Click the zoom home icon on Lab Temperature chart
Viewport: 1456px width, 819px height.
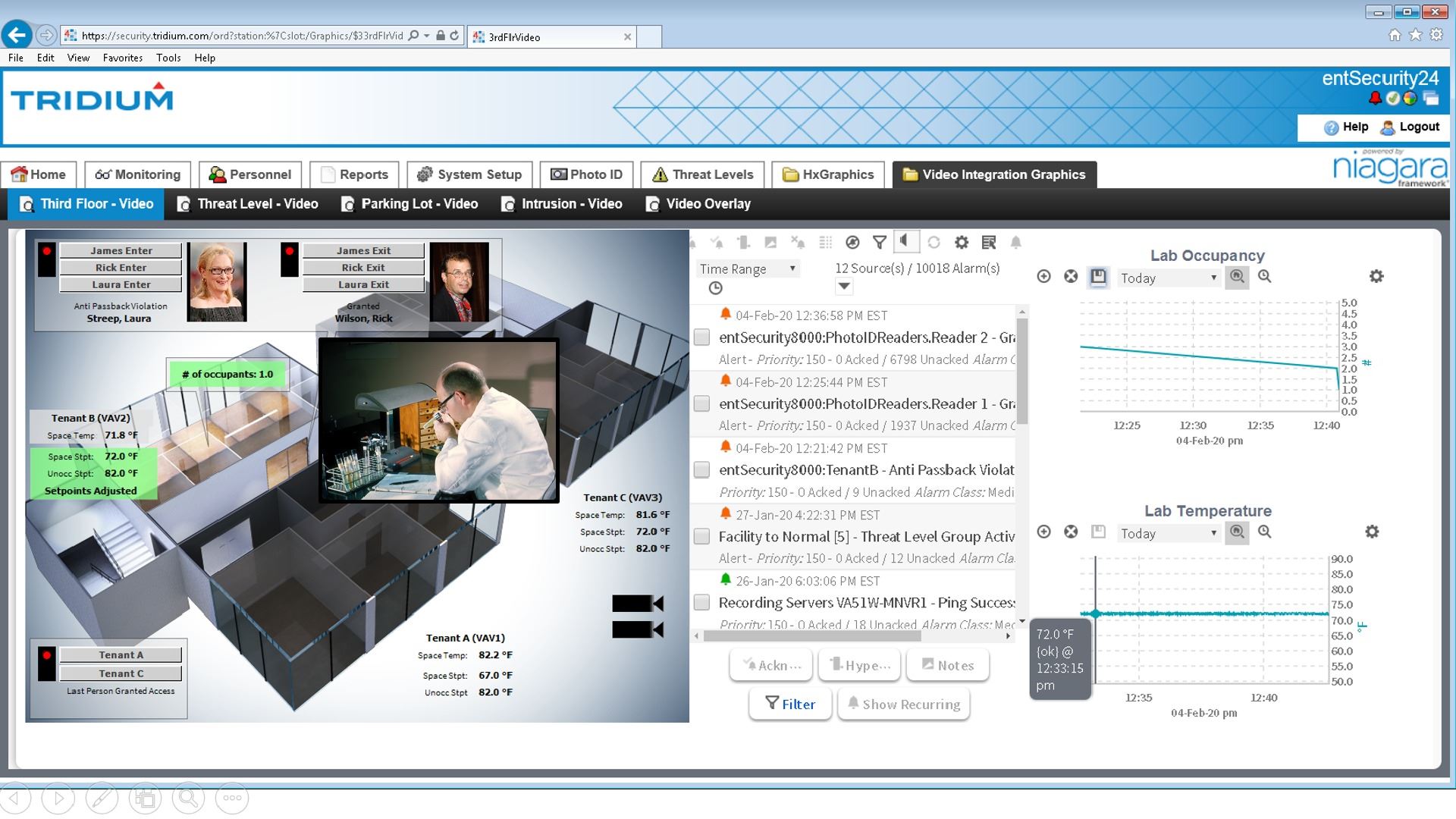(1237, 532)
